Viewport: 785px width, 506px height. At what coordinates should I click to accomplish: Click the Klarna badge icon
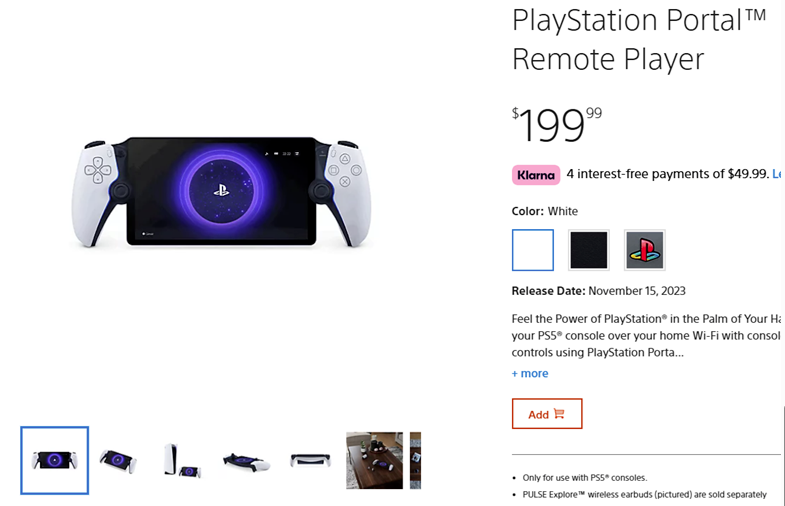click(x=536, y=174)
